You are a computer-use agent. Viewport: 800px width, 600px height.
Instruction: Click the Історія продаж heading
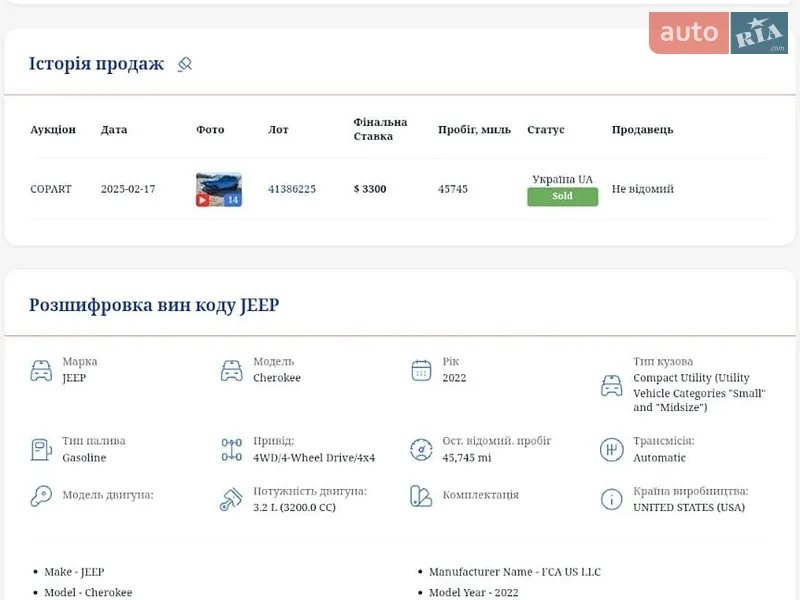click(x=96, y=64)
